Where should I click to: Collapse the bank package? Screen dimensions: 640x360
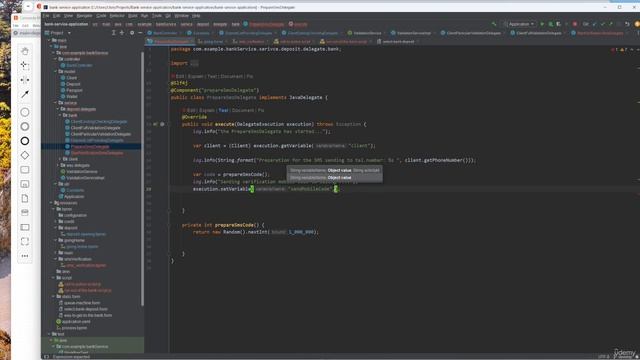pyautogui.click(x=60, y=116)
